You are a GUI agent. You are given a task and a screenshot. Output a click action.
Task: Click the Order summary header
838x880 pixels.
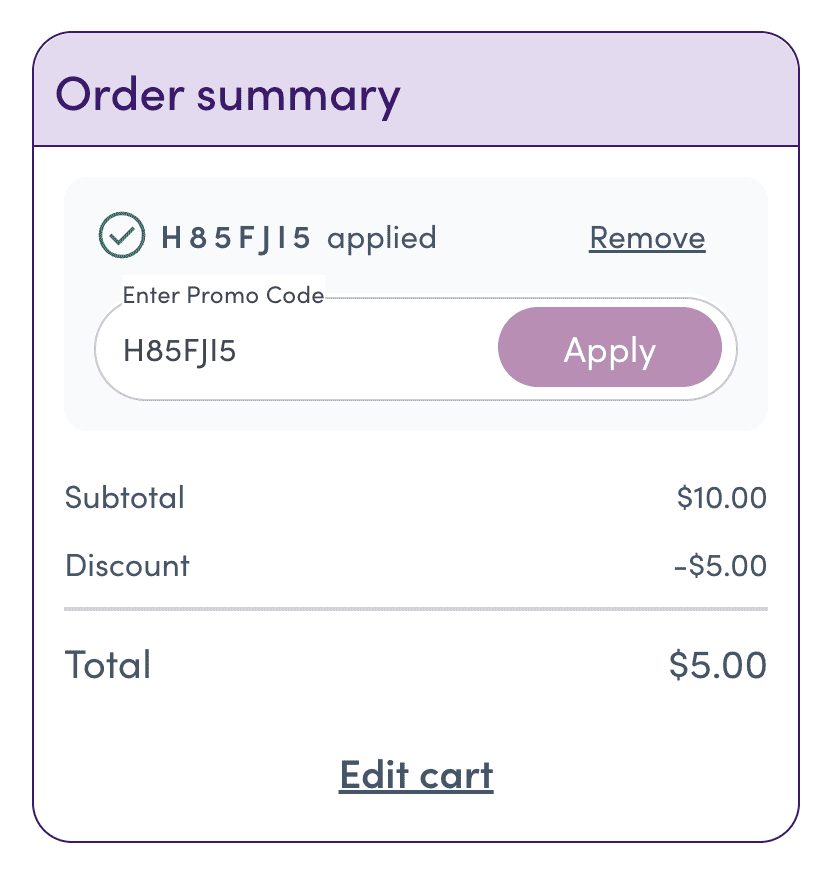tap(229, 95)
